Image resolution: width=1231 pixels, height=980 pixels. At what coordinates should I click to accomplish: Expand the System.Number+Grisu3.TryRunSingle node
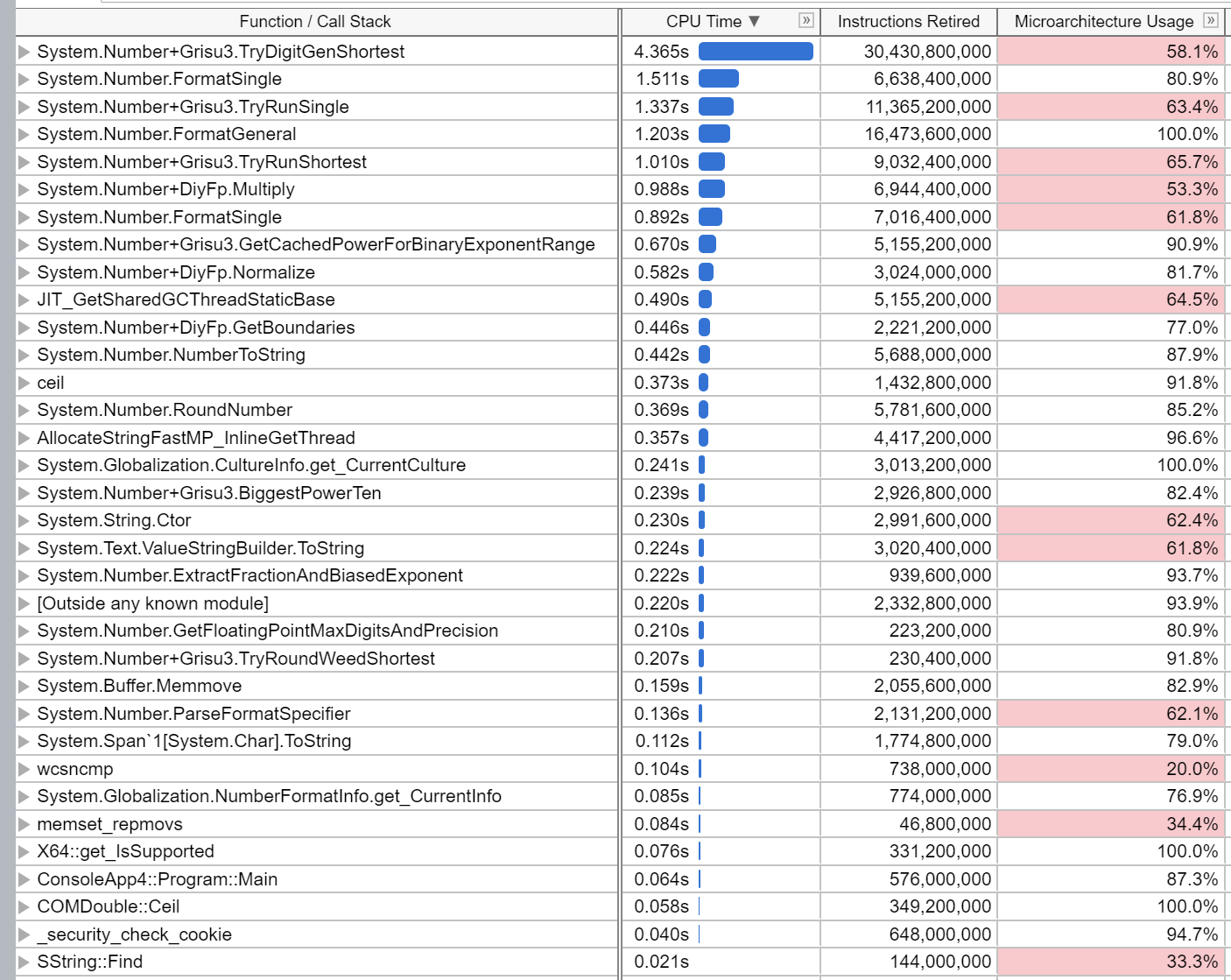[x=22, y=106]
